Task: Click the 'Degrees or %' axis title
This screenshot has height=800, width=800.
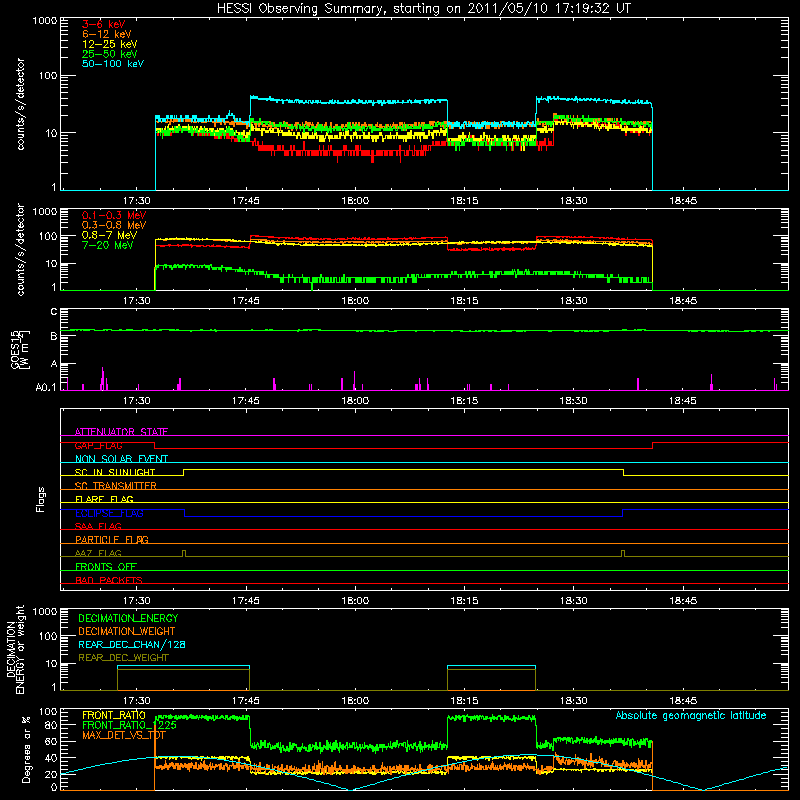Action: tap(26, 749)
